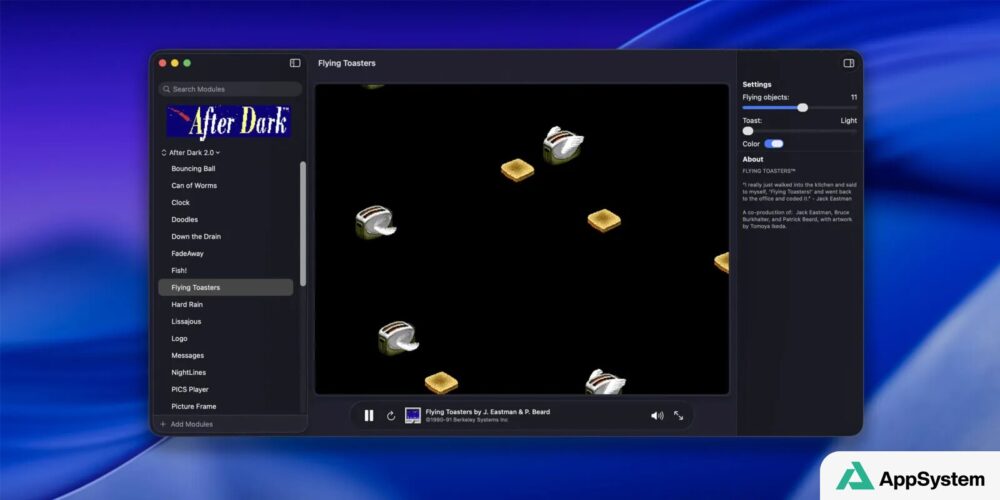The image size is (1000, 500).
Task: Click the After Dark logo banner
Action: click(229, 121)
